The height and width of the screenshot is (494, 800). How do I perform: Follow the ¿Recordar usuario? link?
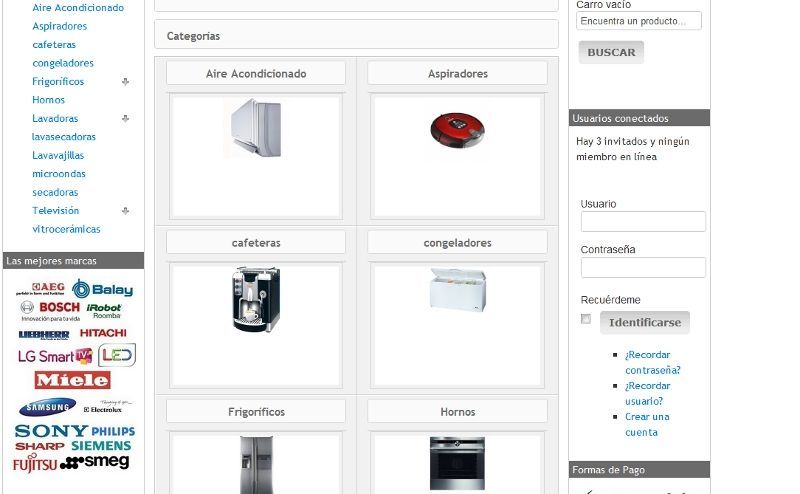[648, 393]
